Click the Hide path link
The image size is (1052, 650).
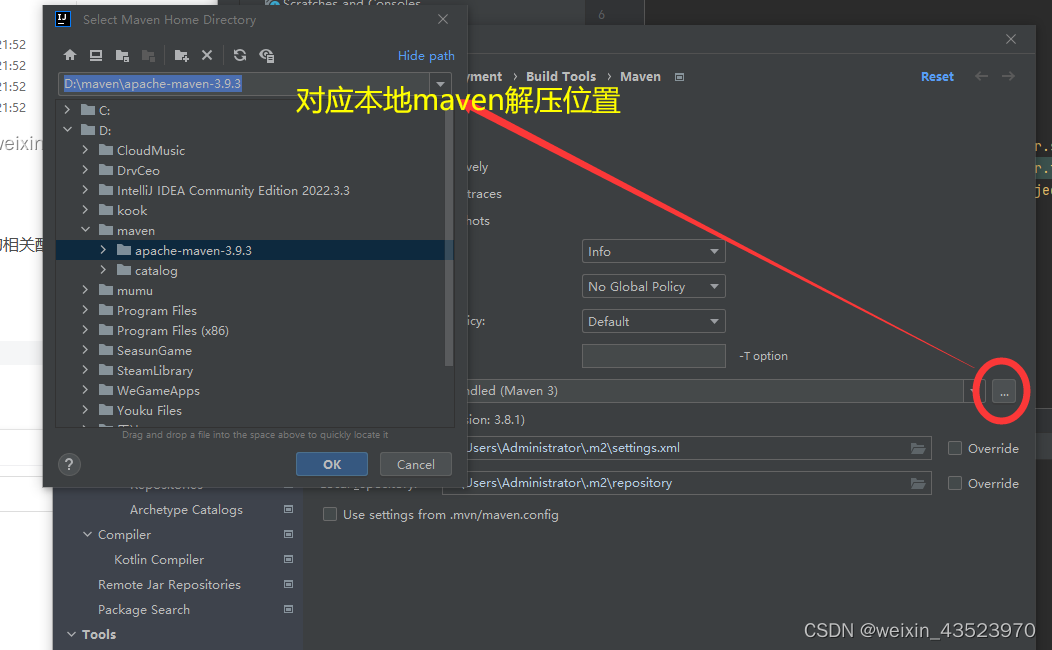click(x=426, y=56)
